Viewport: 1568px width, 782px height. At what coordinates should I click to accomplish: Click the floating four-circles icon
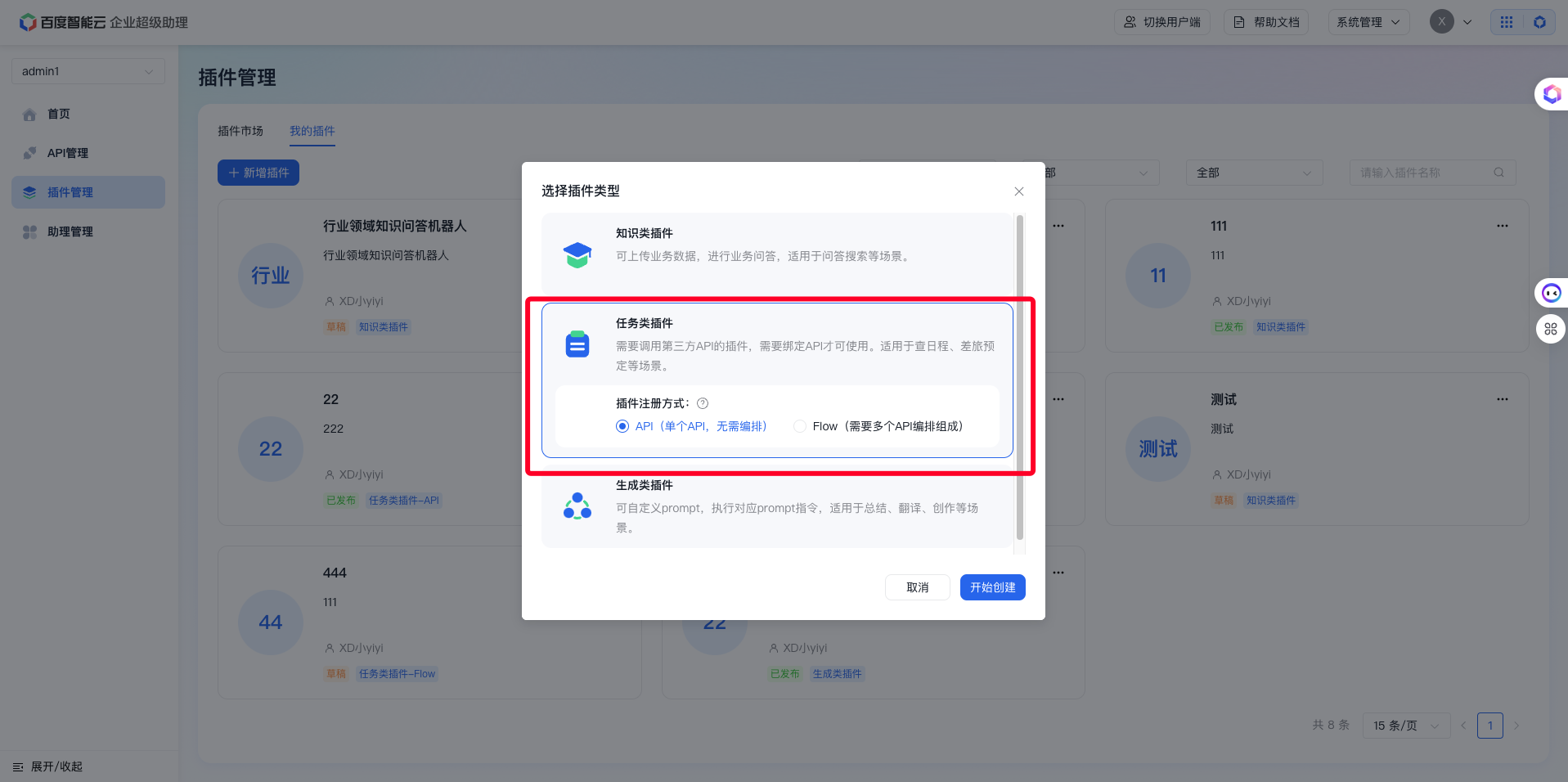(1551, 329)
